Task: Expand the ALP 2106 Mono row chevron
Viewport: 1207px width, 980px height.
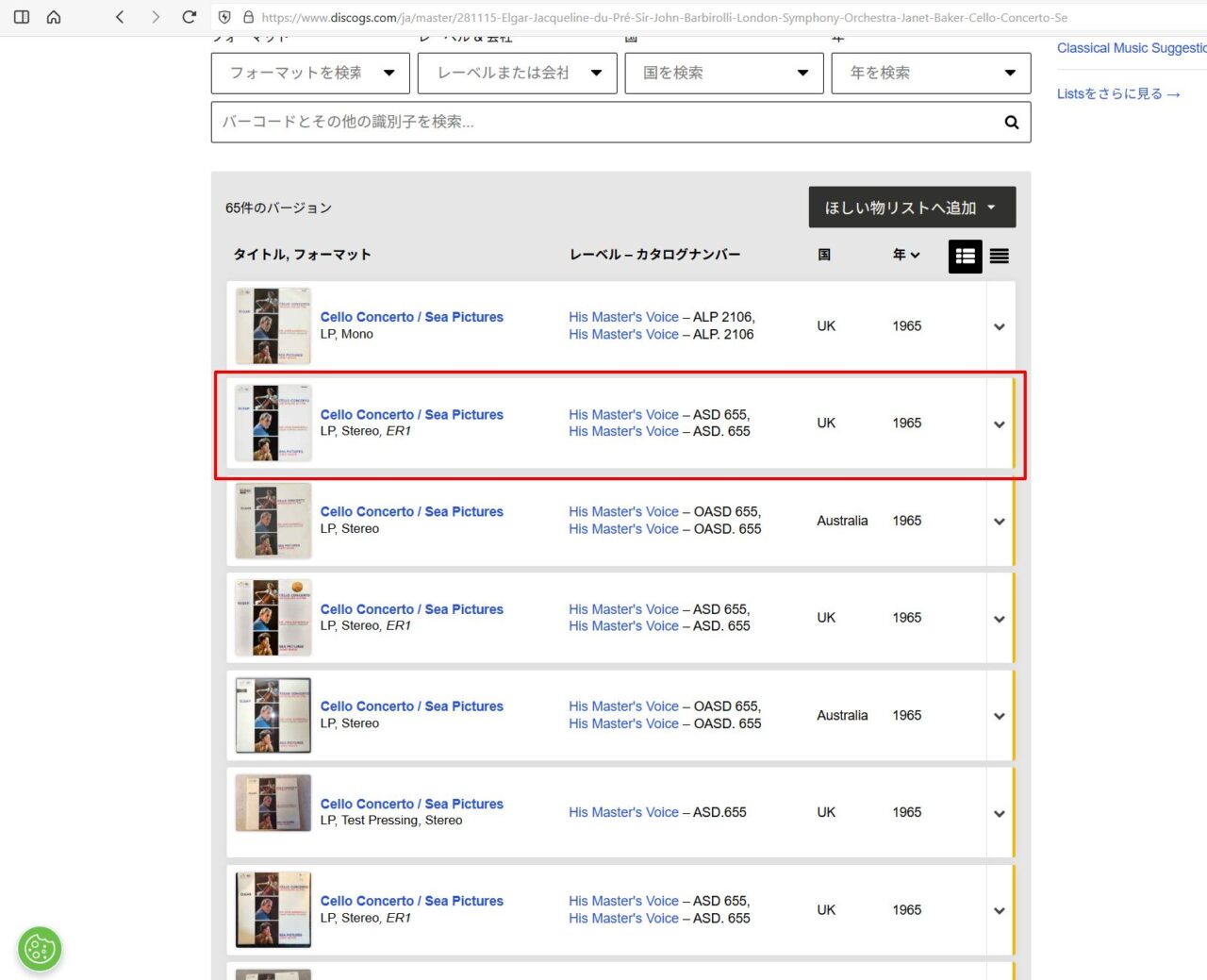Action: tap(999, 326)
